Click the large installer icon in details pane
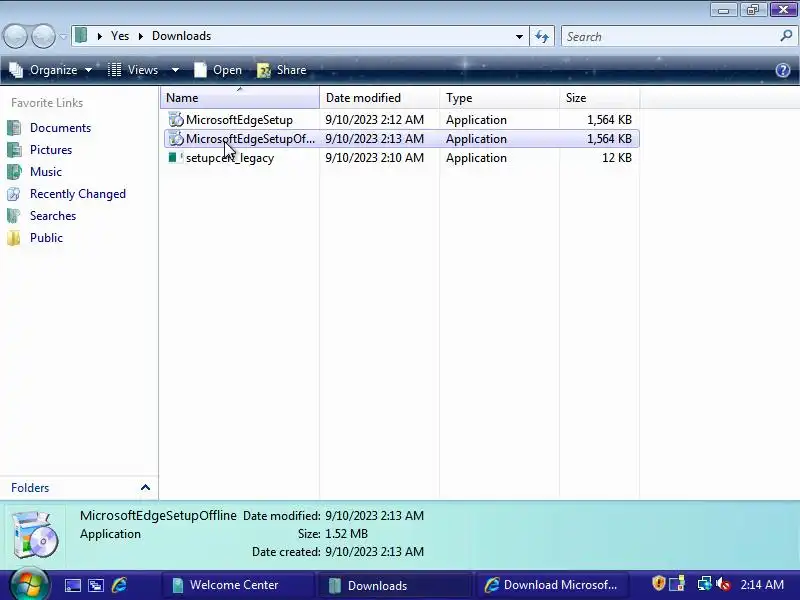Viewport: 800px width, 600px height. [34, 534]
